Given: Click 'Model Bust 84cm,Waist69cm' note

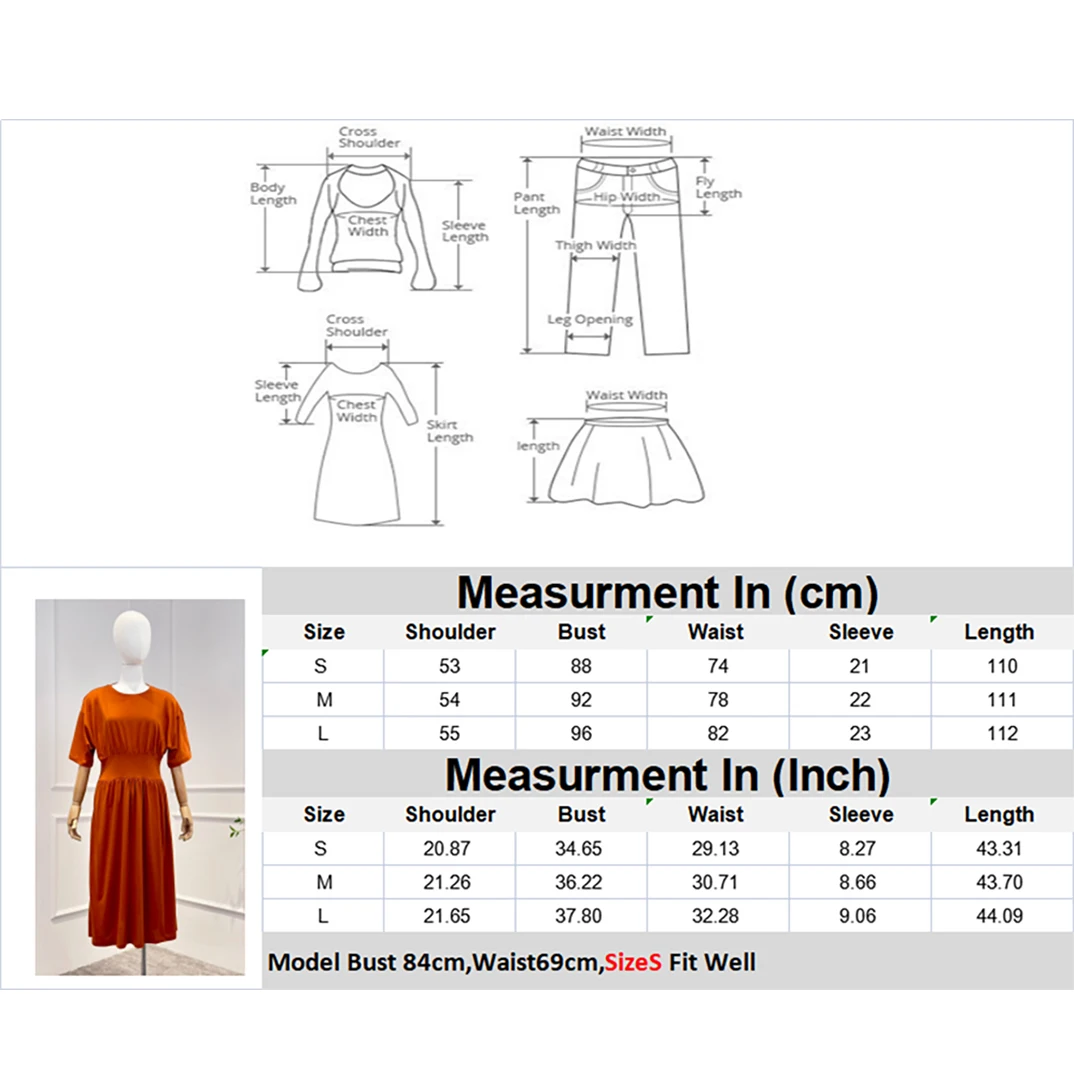Looking at the screenshot, I should pyautogui.click(x=435, y=962).
